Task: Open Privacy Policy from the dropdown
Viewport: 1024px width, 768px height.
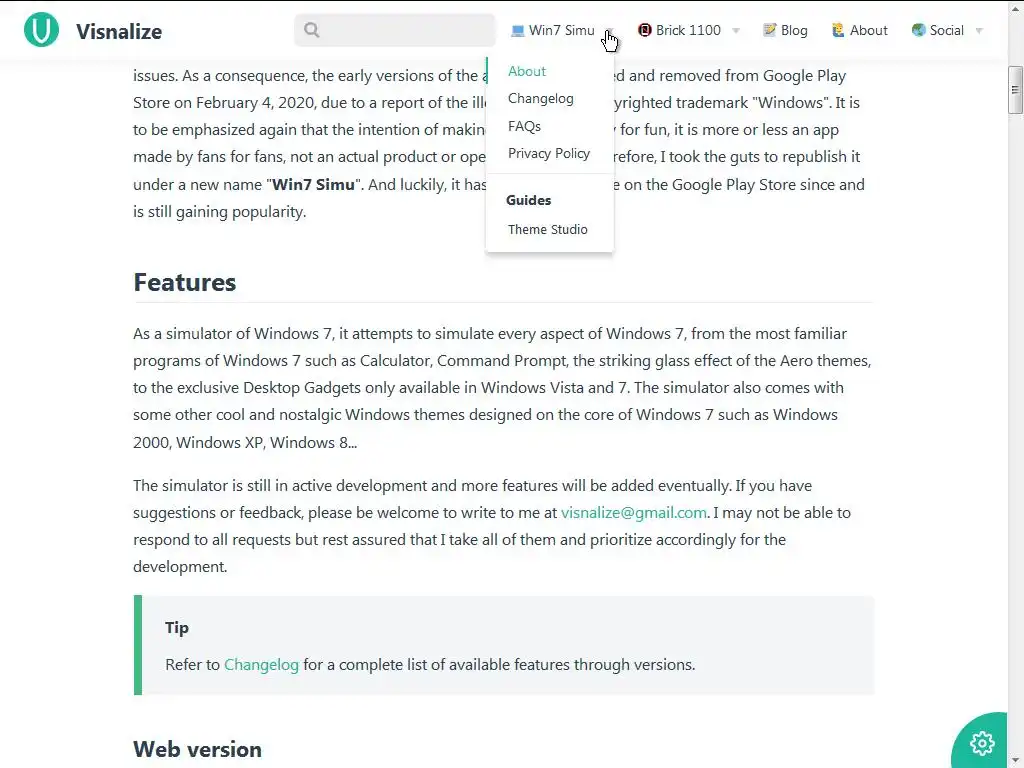Action: tap(549, 153)
